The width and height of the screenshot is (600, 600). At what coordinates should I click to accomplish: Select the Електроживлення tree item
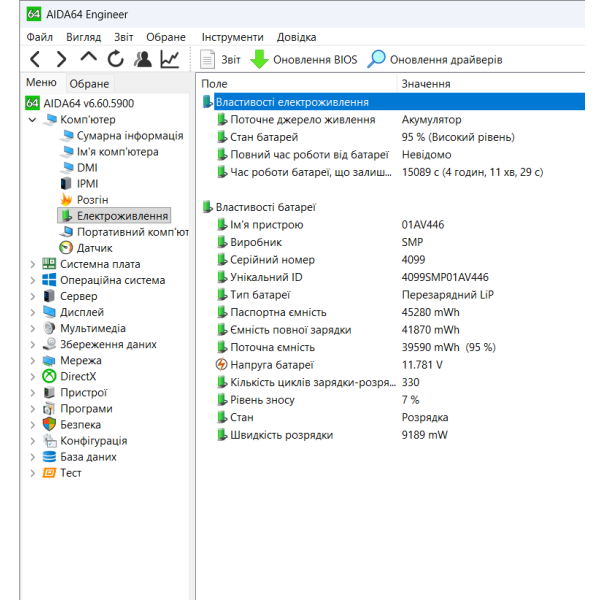pyautogui.click(x=114, y=216)
